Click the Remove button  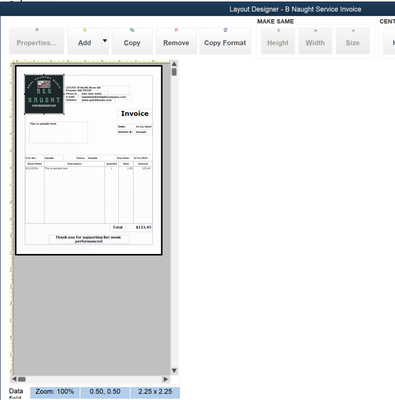tap(176, 41)
